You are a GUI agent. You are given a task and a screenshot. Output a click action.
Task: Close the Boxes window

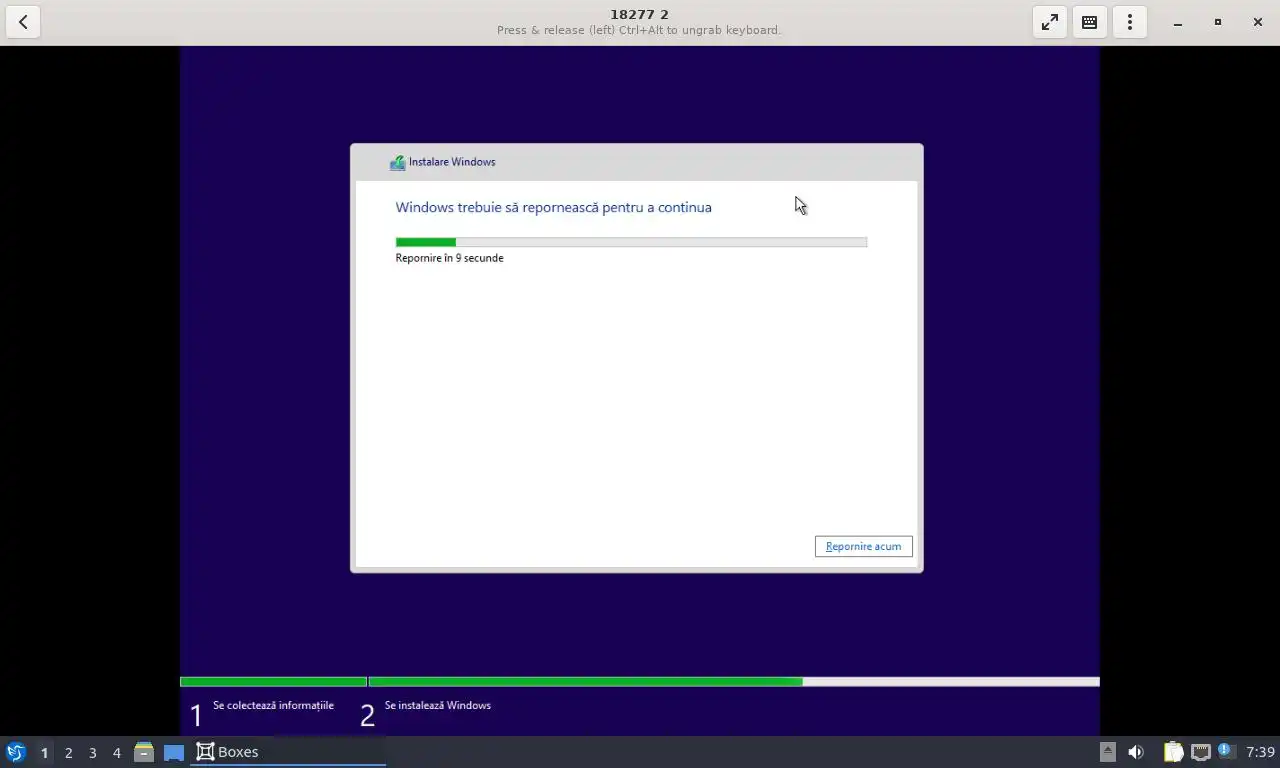[x=1258, y=22]
